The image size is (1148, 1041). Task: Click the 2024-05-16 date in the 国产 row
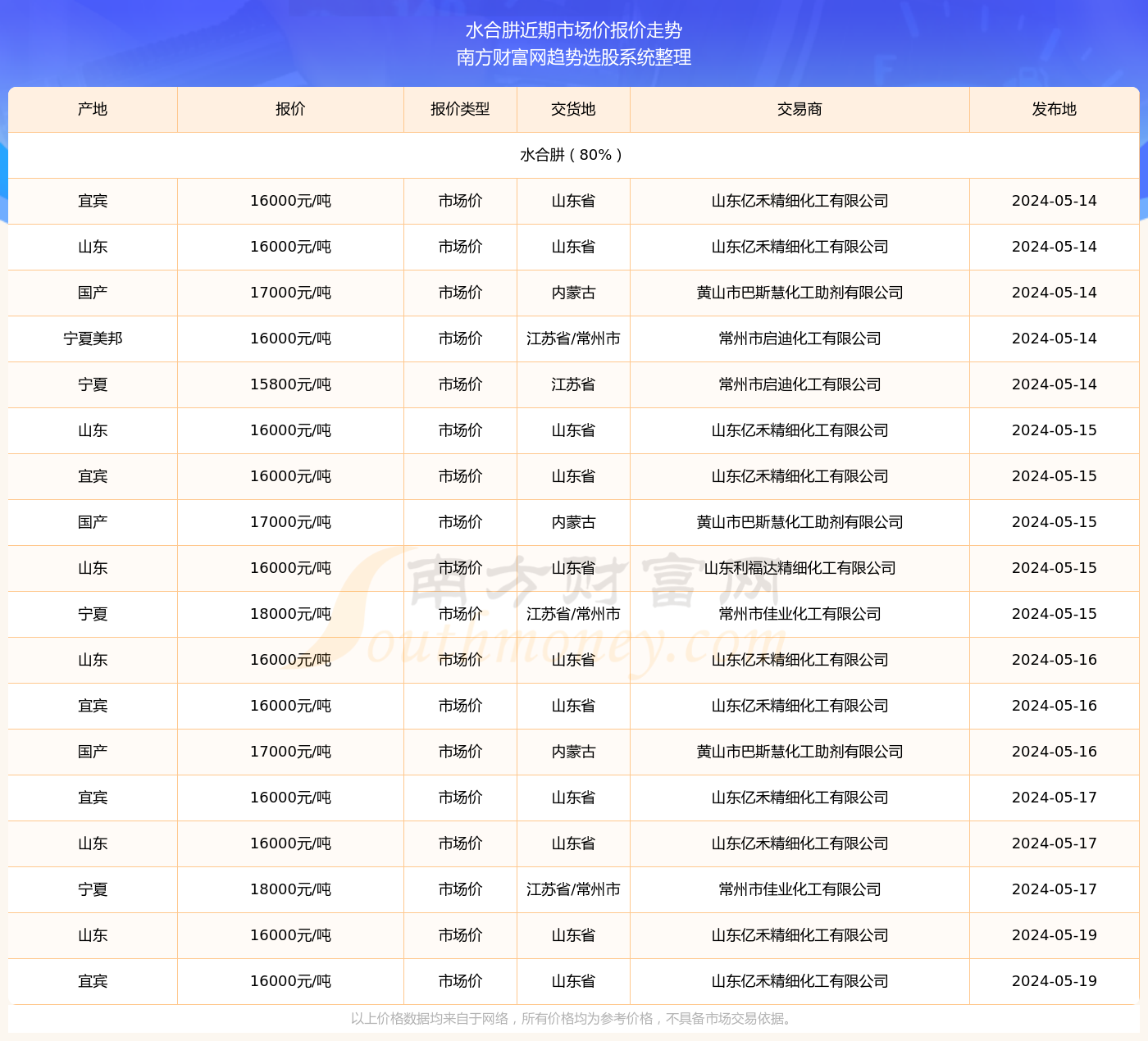tap(1055, 752)
